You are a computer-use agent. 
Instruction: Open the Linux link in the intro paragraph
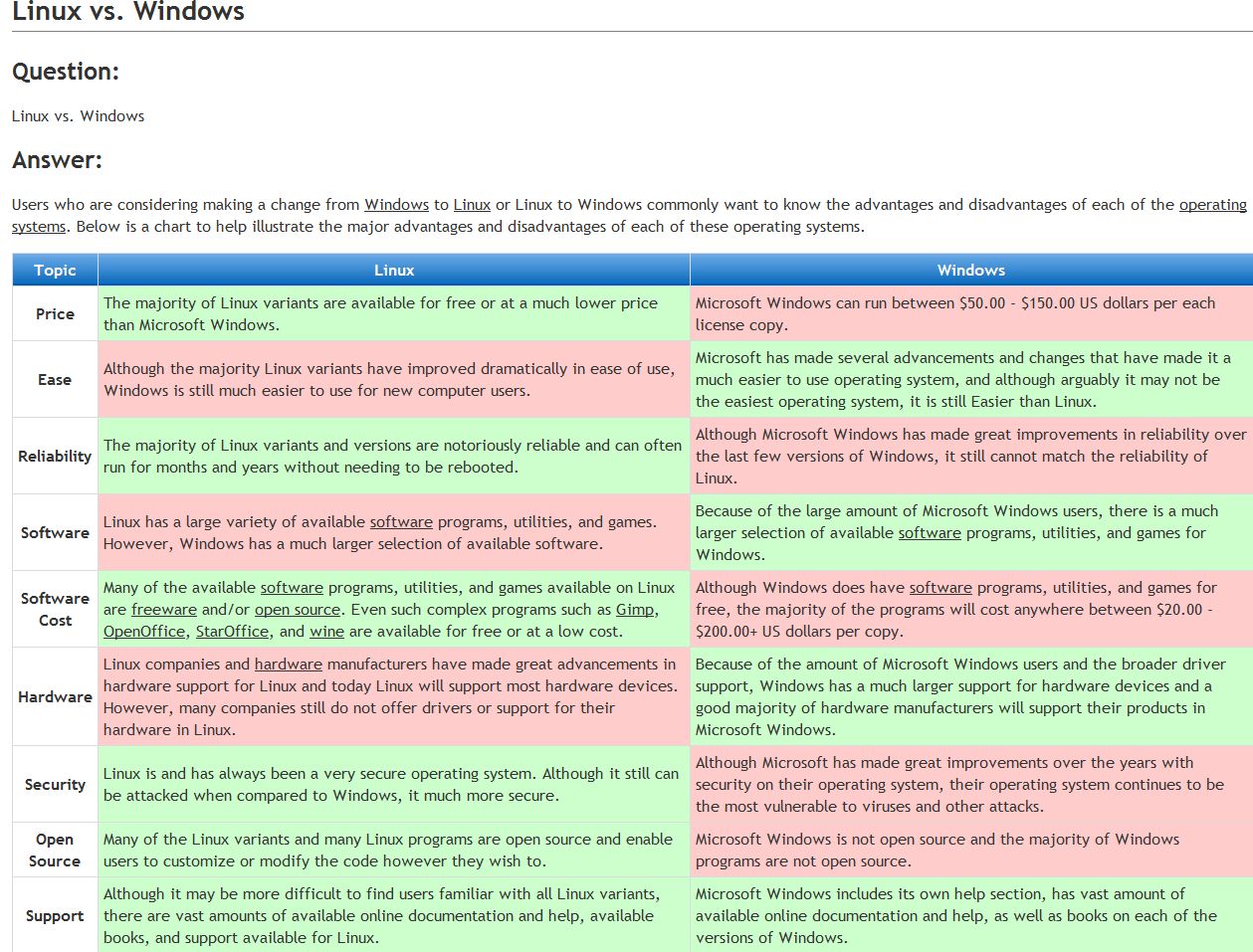[x=472, y=205]
